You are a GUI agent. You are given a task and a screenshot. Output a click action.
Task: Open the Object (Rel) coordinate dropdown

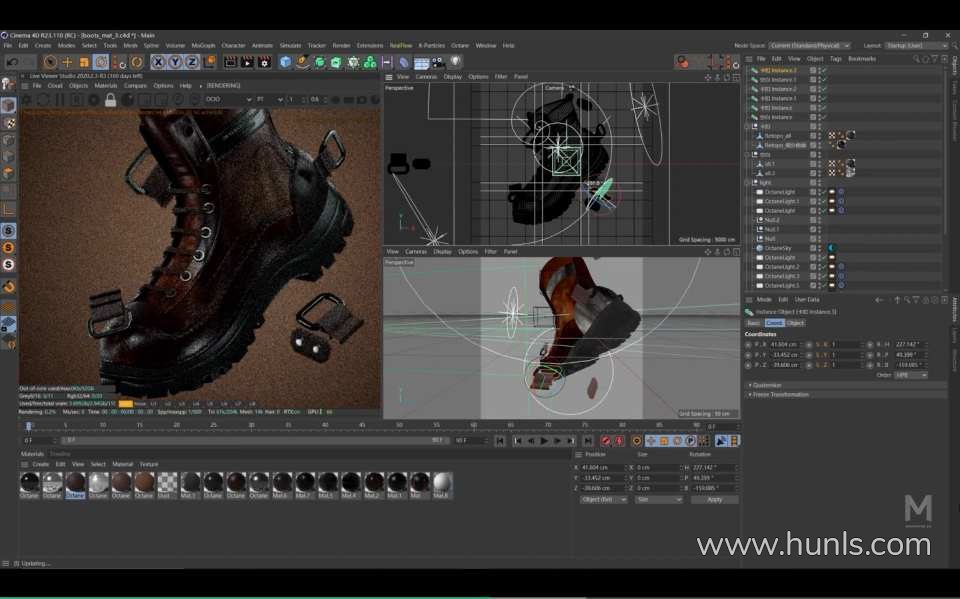(x=603, y=499)
